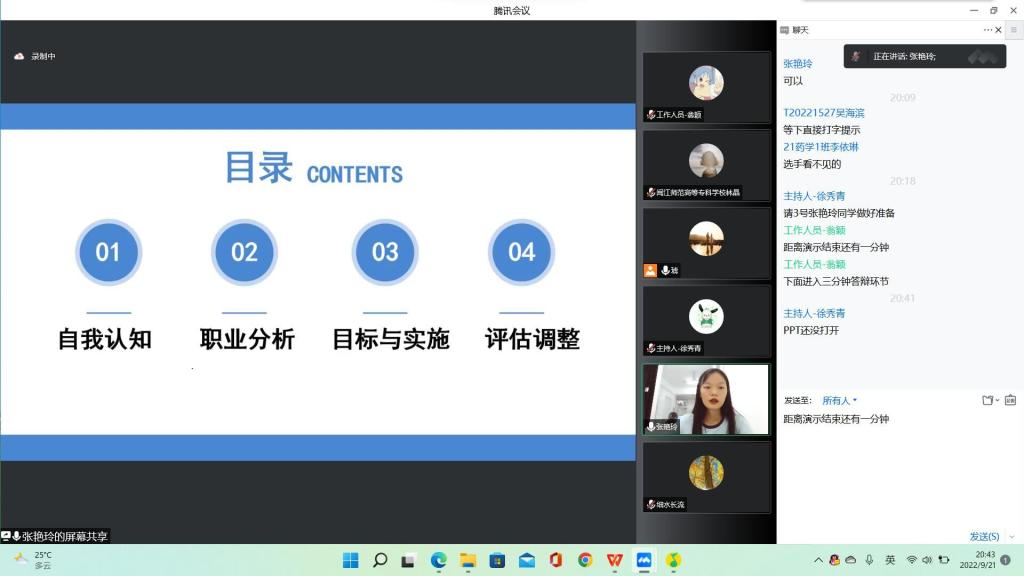Select 张艳玲's video thumbnail
The image size is (1024, 576).
pyautogui.click(x=706, y=399)
